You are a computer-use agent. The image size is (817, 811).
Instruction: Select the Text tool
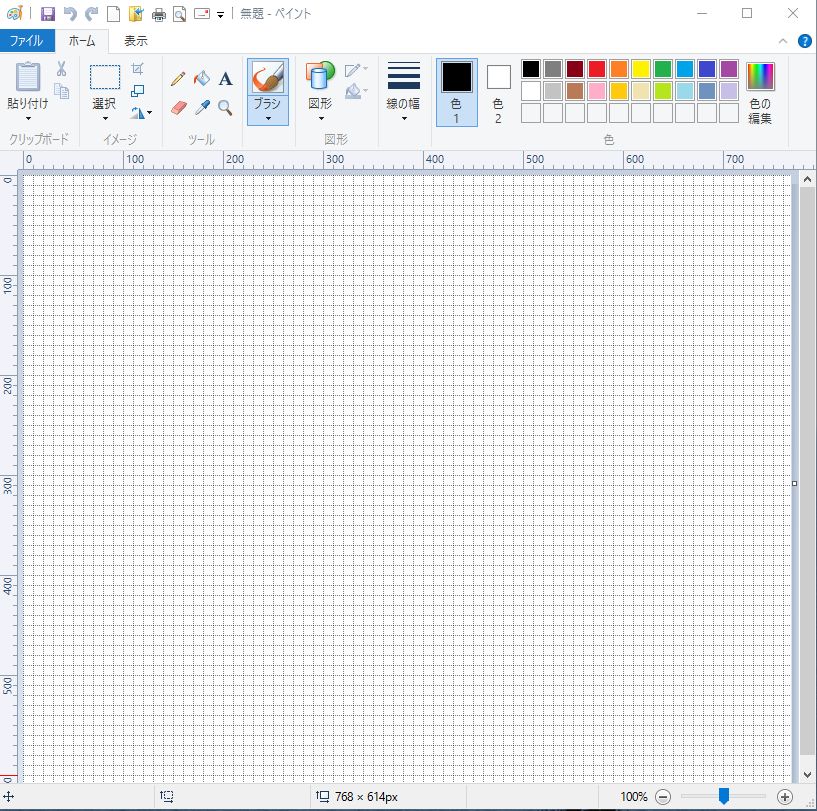tap(225, 79)
